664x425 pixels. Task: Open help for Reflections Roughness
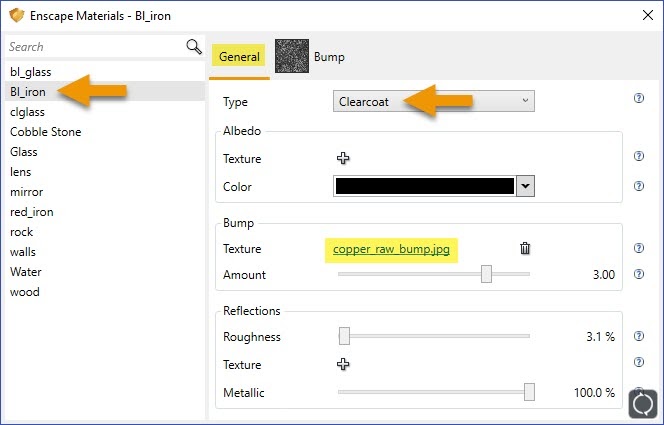(x=638, y=337)
